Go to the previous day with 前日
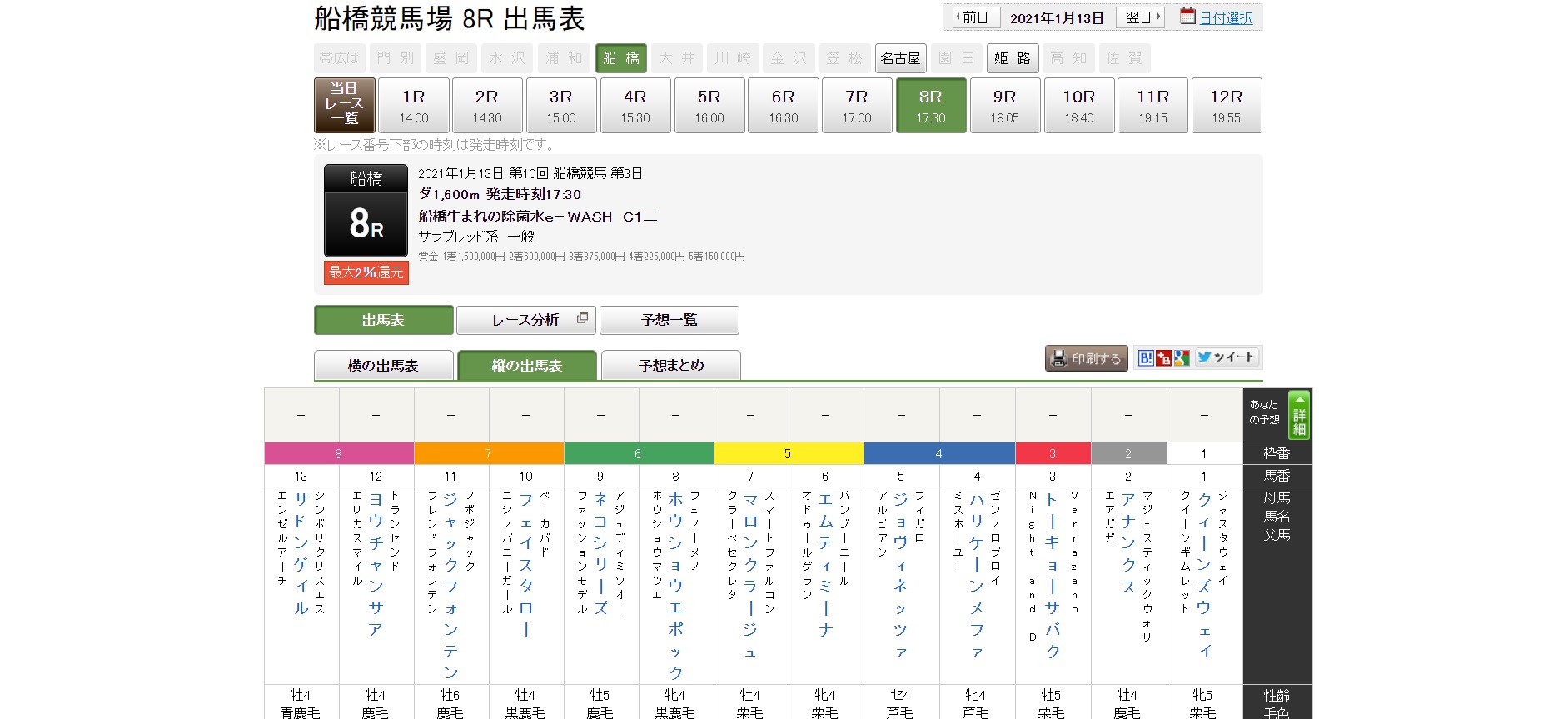1568x719 pixels. (975, 17)
